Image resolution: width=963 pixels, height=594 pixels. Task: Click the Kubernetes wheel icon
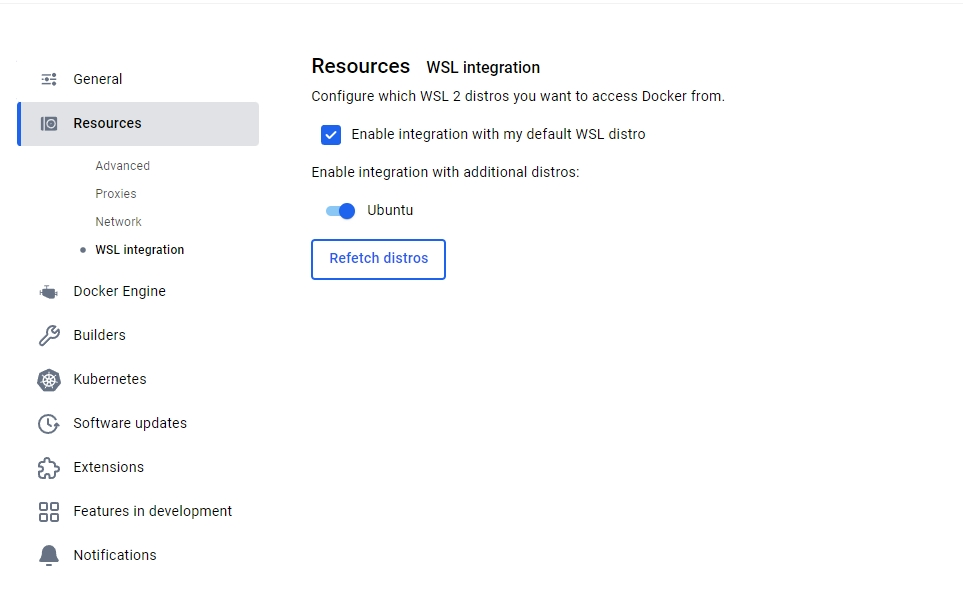(x=49, y=380)
